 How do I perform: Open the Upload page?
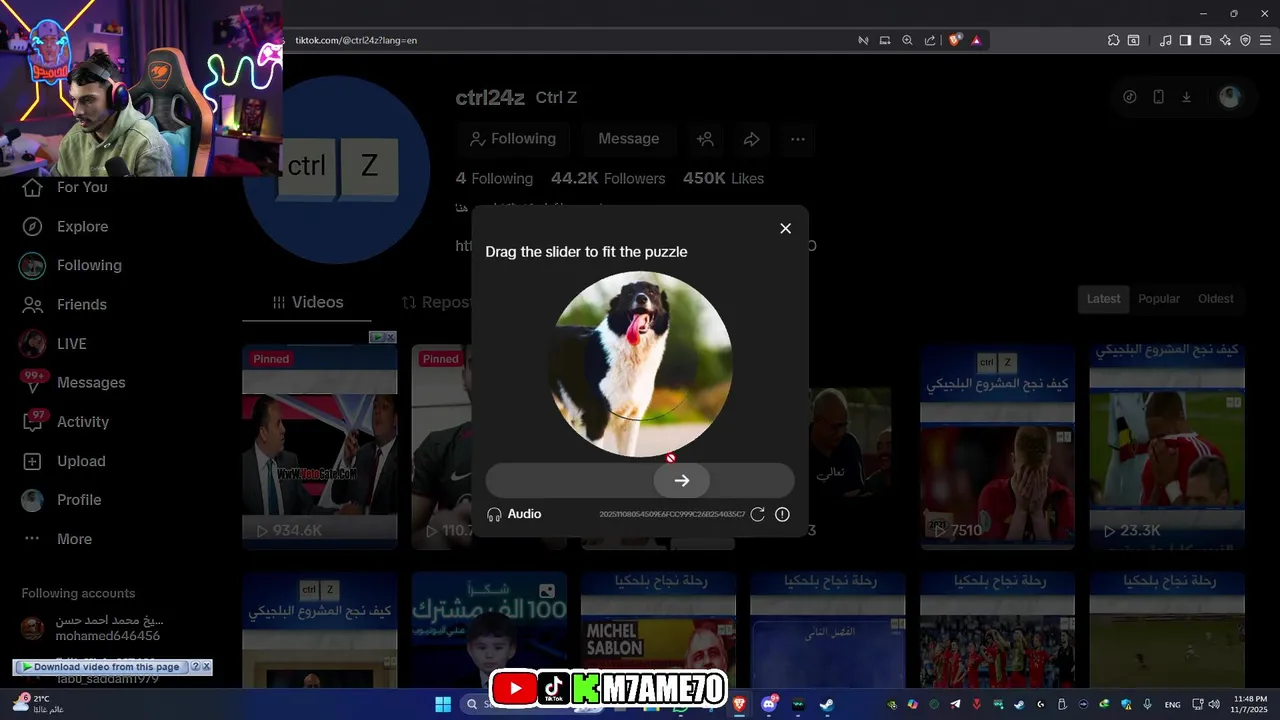pos(63,461)
